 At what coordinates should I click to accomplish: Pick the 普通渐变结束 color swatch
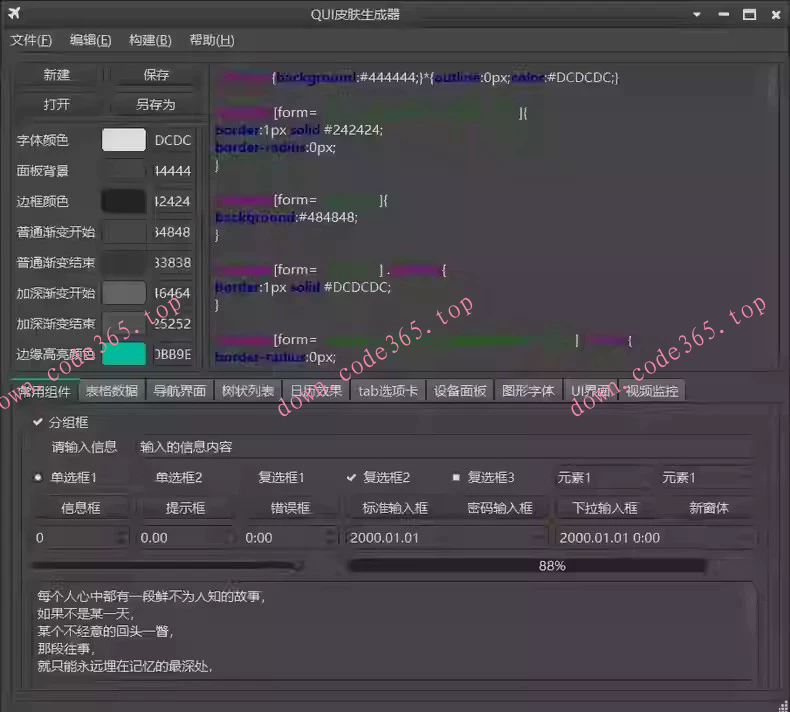click(x=124, y=263)
